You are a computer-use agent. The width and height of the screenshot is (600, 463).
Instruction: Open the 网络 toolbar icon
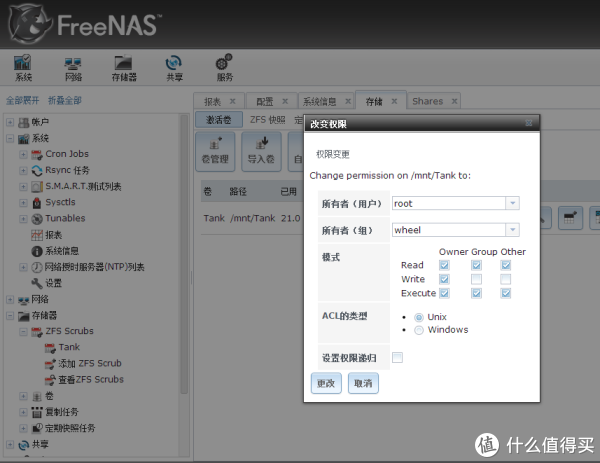73,66
